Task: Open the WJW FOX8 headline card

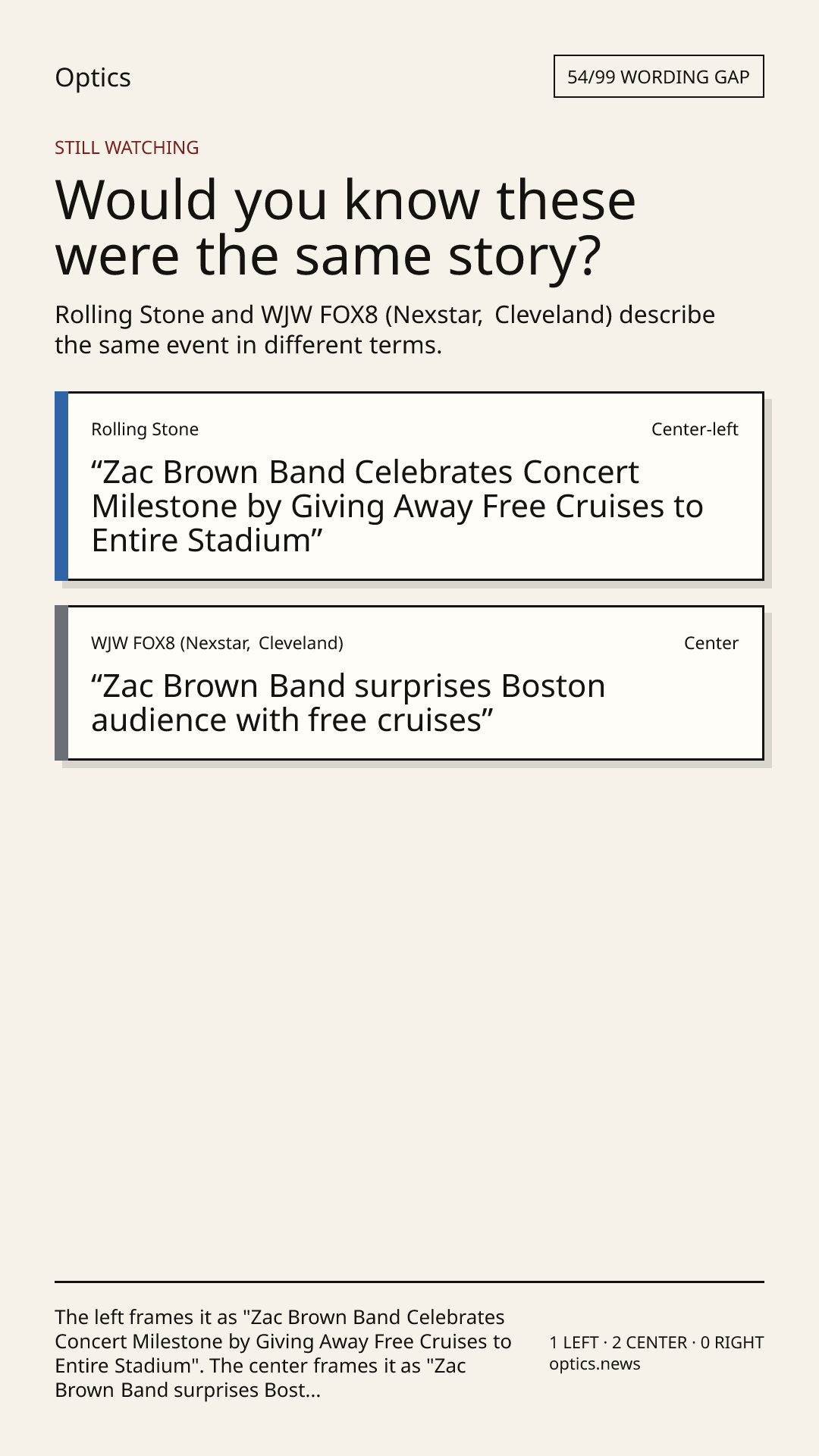Action: point(409,682)
